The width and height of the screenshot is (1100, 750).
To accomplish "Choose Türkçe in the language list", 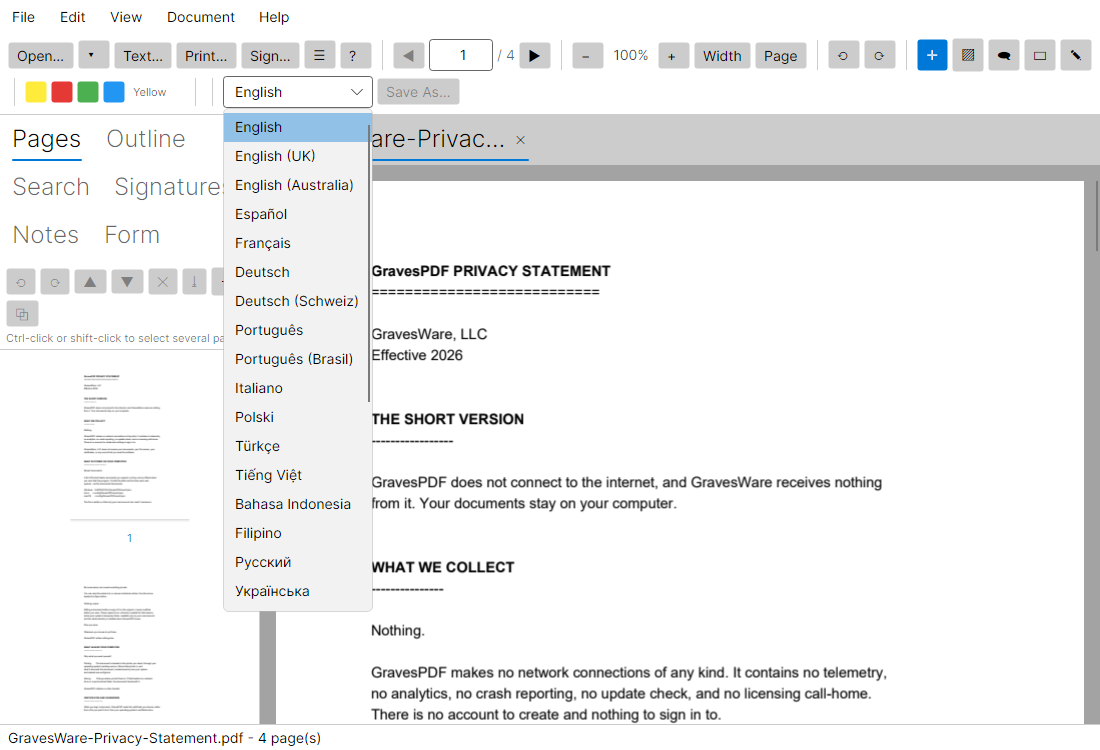I will point(296,446).
